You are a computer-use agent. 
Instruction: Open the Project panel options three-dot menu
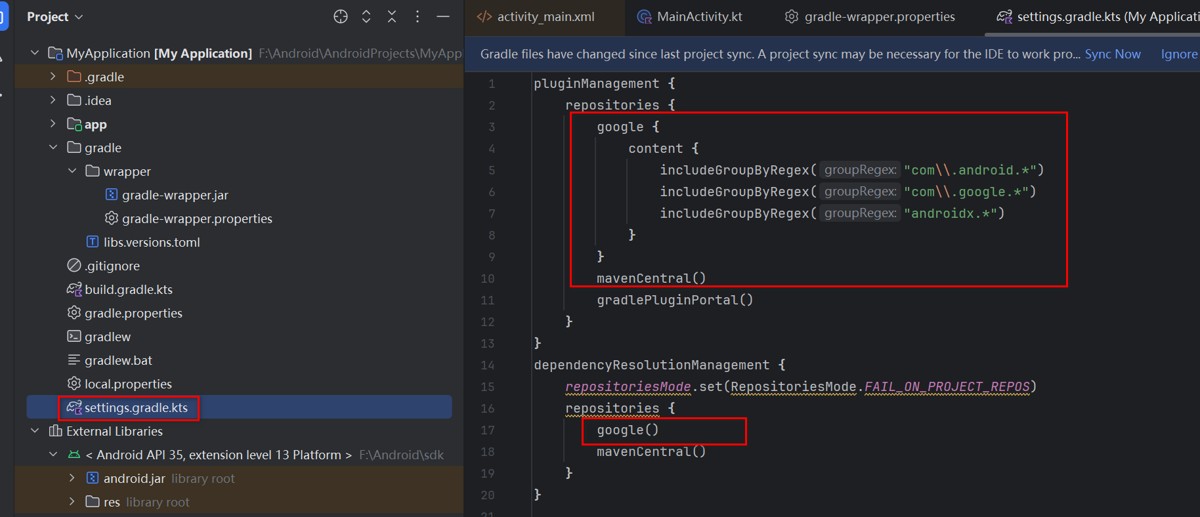[417, 17]
